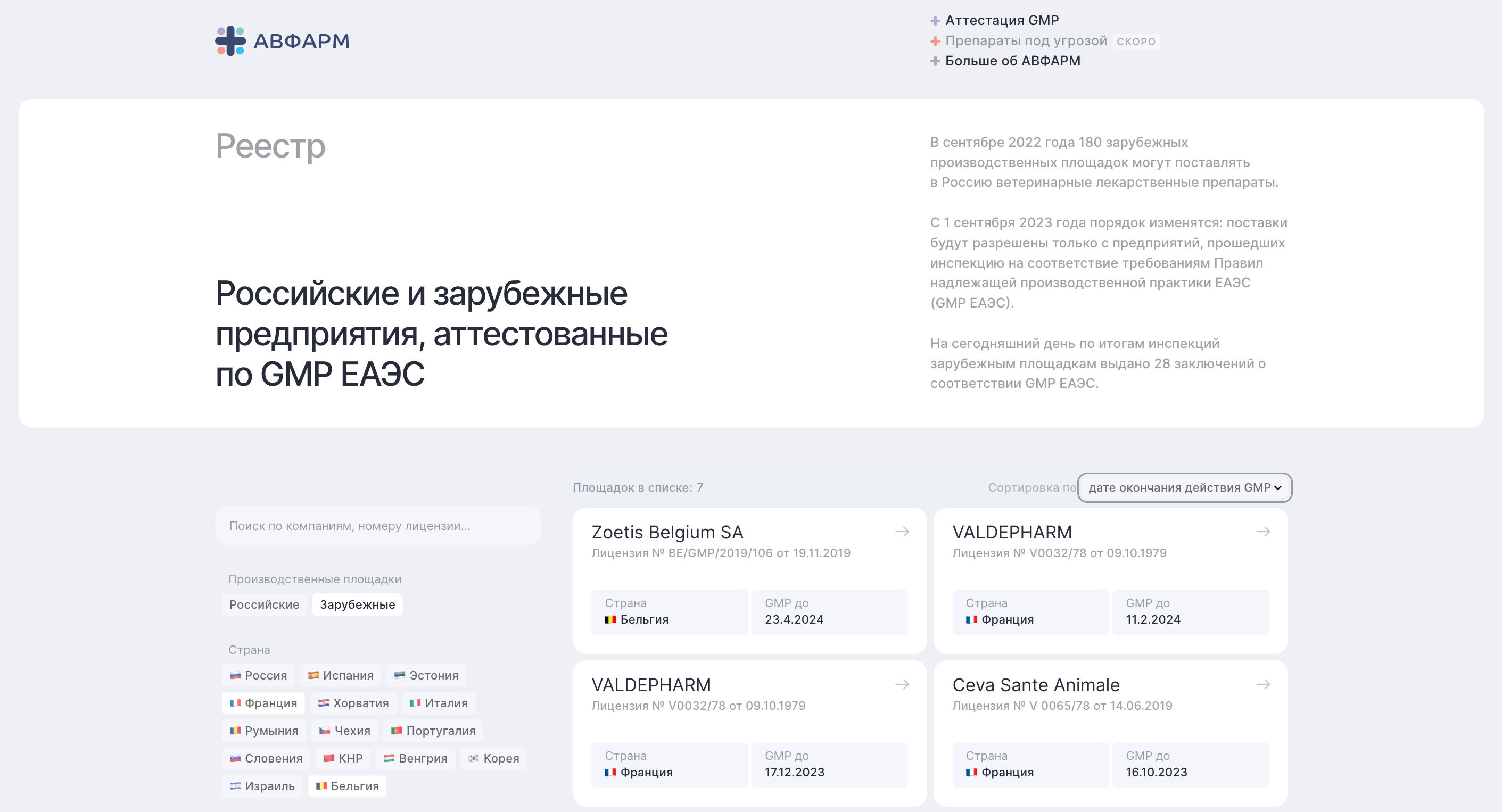Switch to Российские production sites tab
1502x812 pixels.
264,604
